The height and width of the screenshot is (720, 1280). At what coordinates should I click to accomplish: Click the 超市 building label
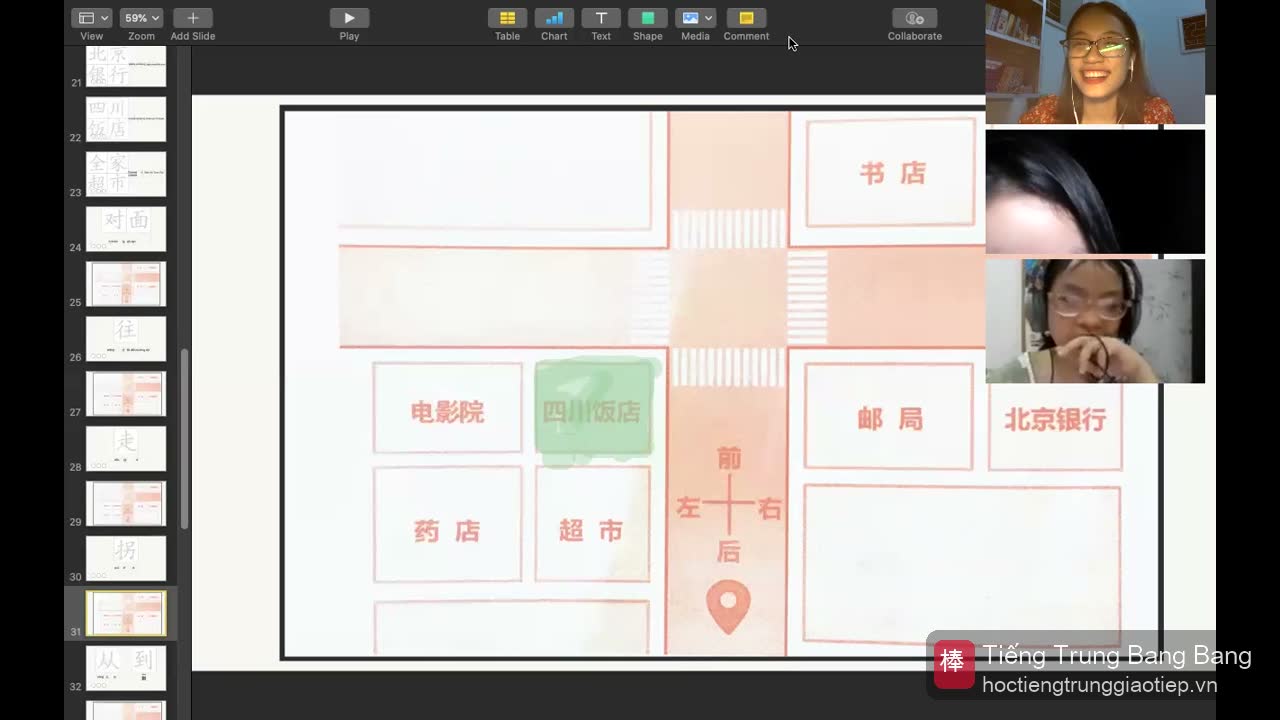click(x=591, y=531)
